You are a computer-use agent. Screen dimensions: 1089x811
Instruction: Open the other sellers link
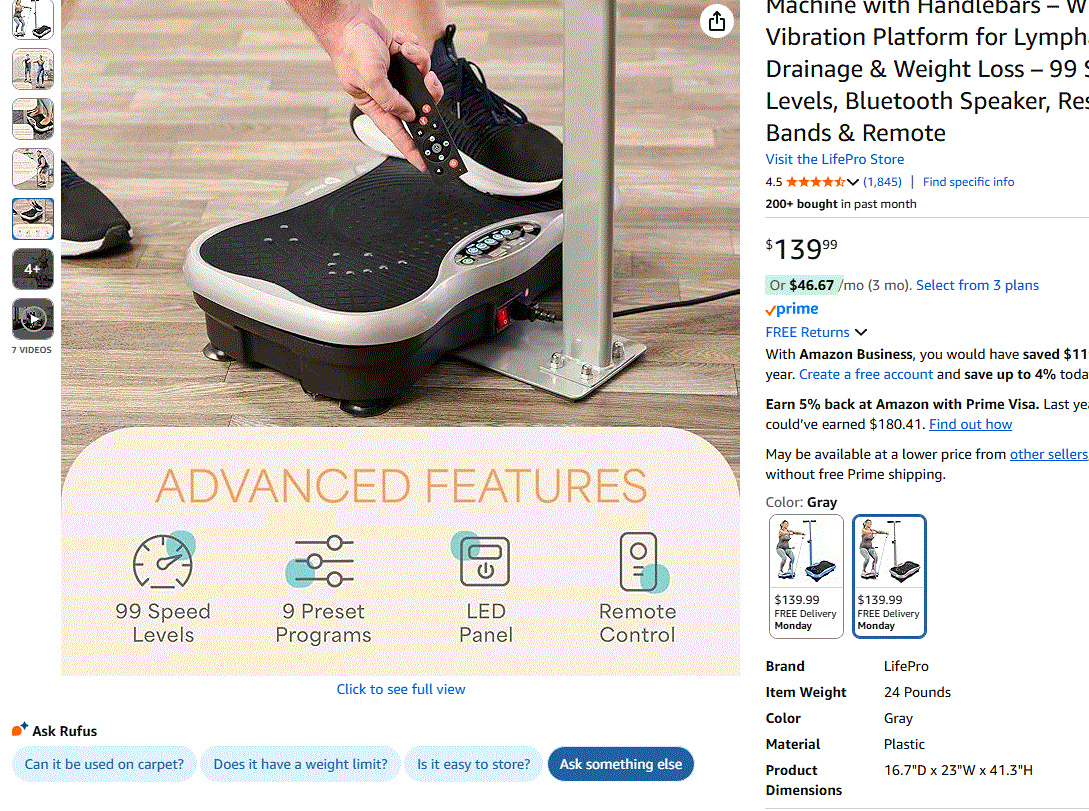pos(1049,454)
